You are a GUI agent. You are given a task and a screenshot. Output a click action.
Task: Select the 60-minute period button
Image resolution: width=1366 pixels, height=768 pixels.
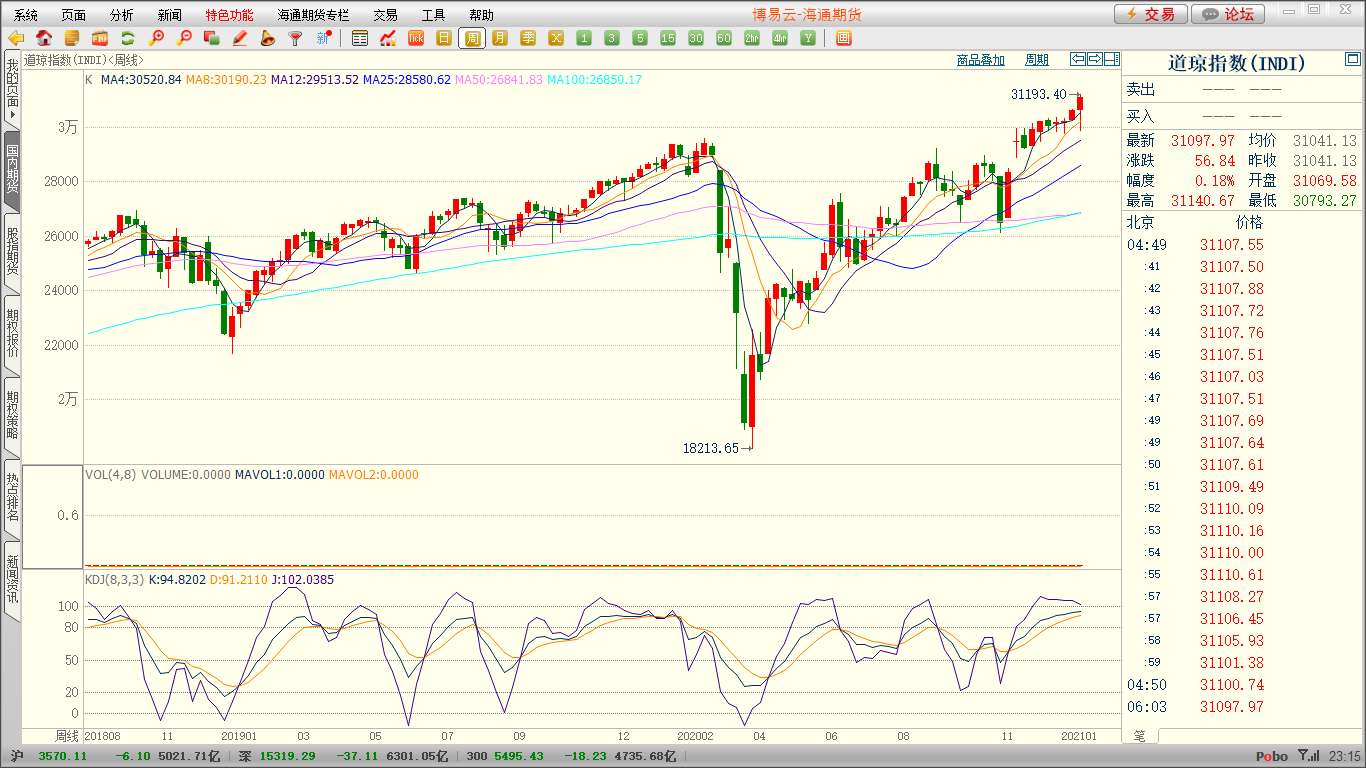pos(724,38)
